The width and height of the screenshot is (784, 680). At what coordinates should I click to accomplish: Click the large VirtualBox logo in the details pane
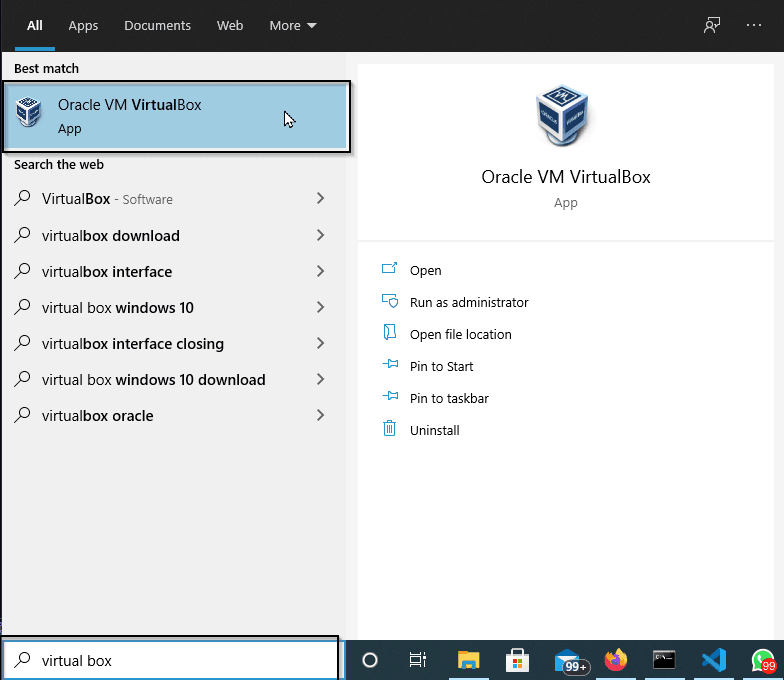click(x=562, y=116)
